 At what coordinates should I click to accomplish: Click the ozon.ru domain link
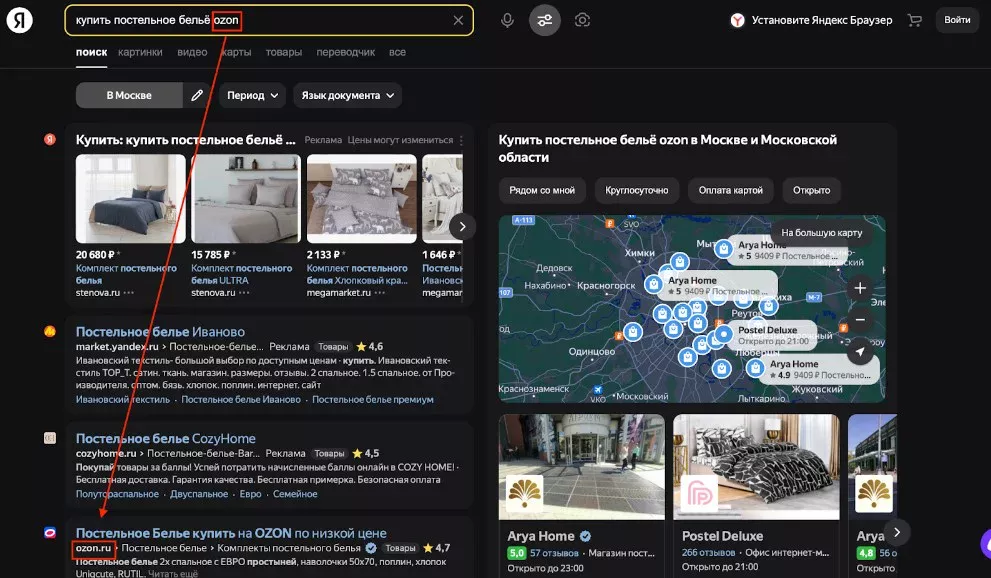click(x=94, y=548)
